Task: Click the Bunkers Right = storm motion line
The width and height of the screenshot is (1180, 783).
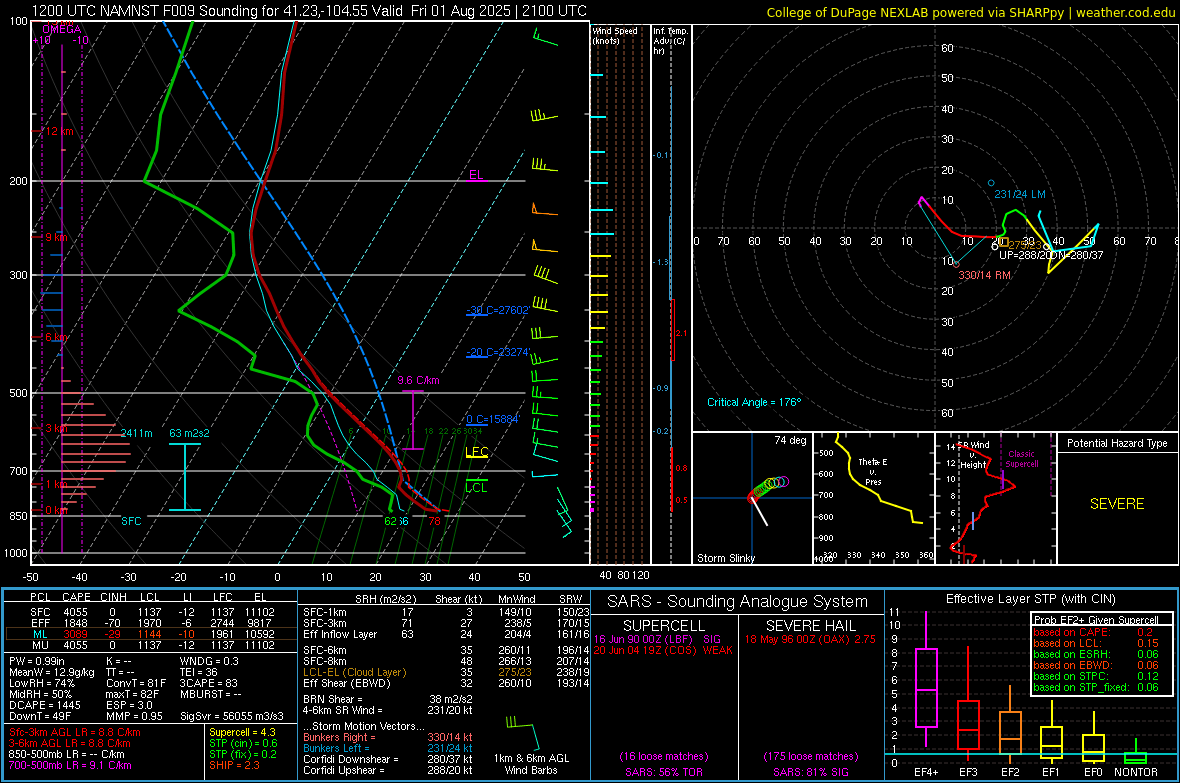Action: 388,737
